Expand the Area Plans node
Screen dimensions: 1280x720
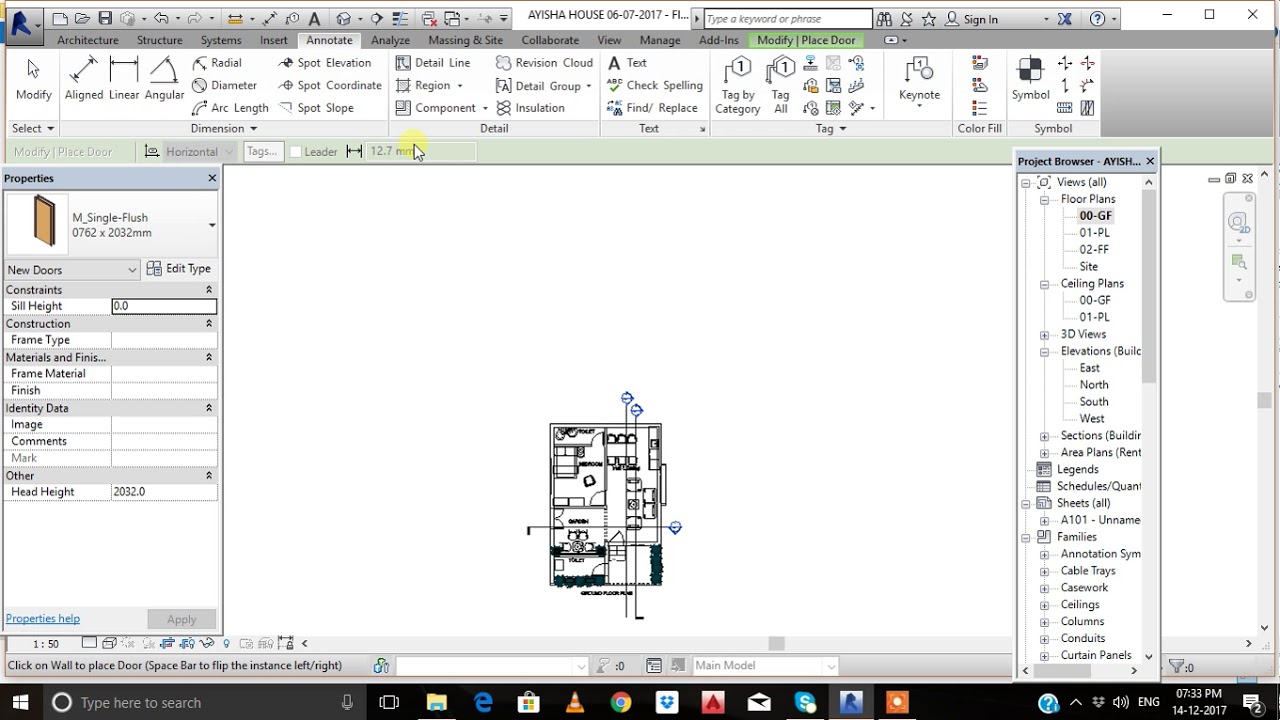click(x=1044, y=452)
